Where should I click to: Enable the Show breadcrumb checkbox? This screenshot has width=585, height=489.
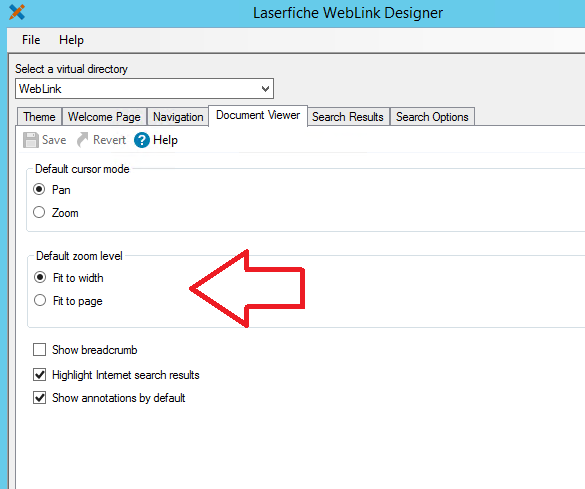[x=40, y=350]
